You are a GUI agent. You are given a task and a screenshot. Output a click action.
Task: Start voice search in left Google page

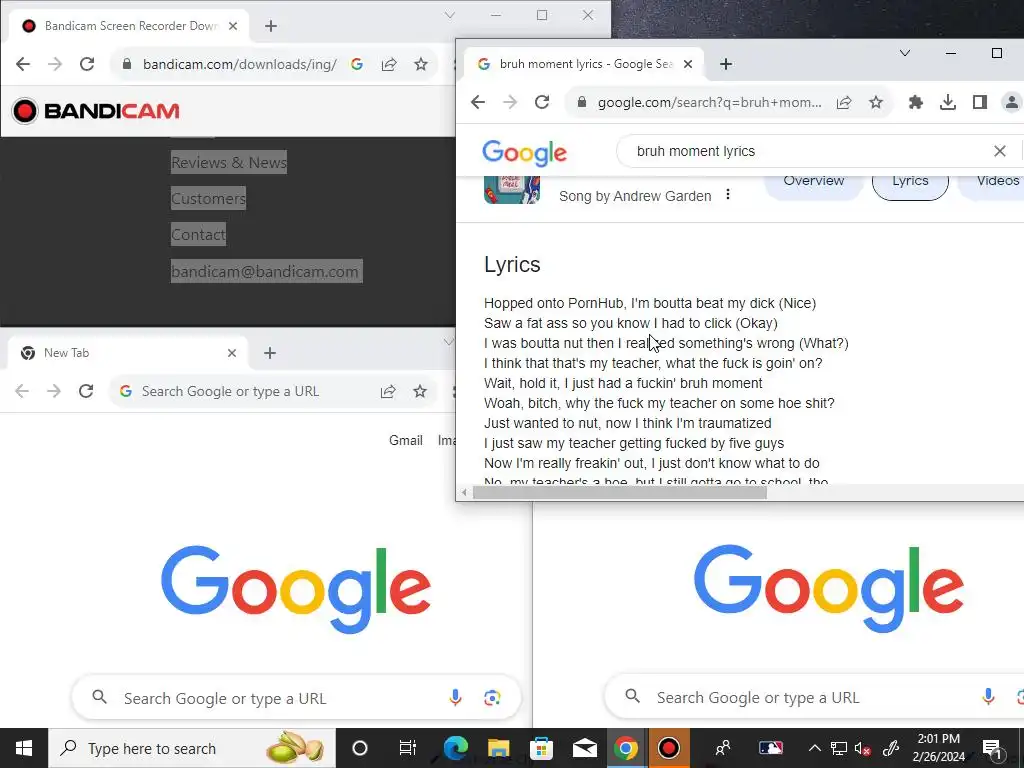click(x=455, y=698)
